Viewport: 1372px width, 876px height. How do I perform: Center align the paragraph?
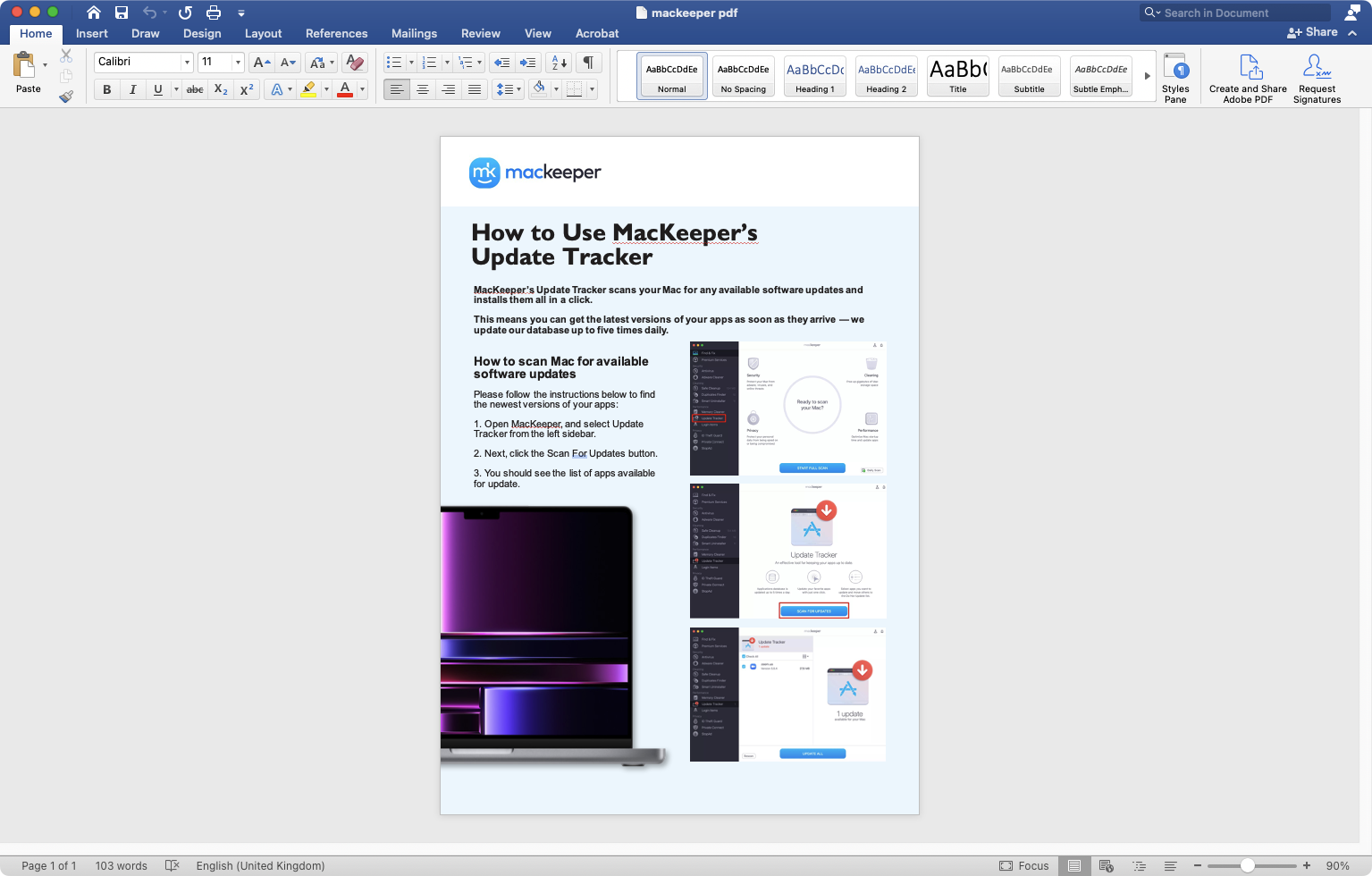click(423, 89)
